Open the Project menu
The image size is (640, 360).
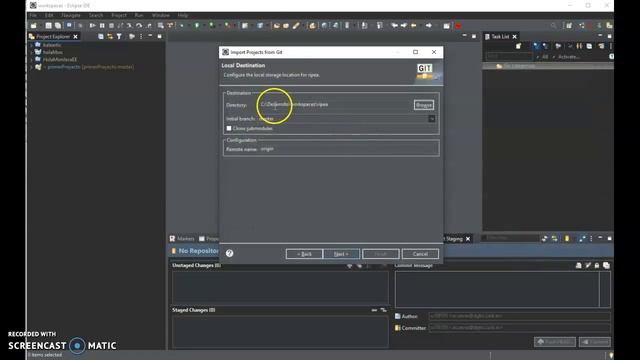coord(119,15)
